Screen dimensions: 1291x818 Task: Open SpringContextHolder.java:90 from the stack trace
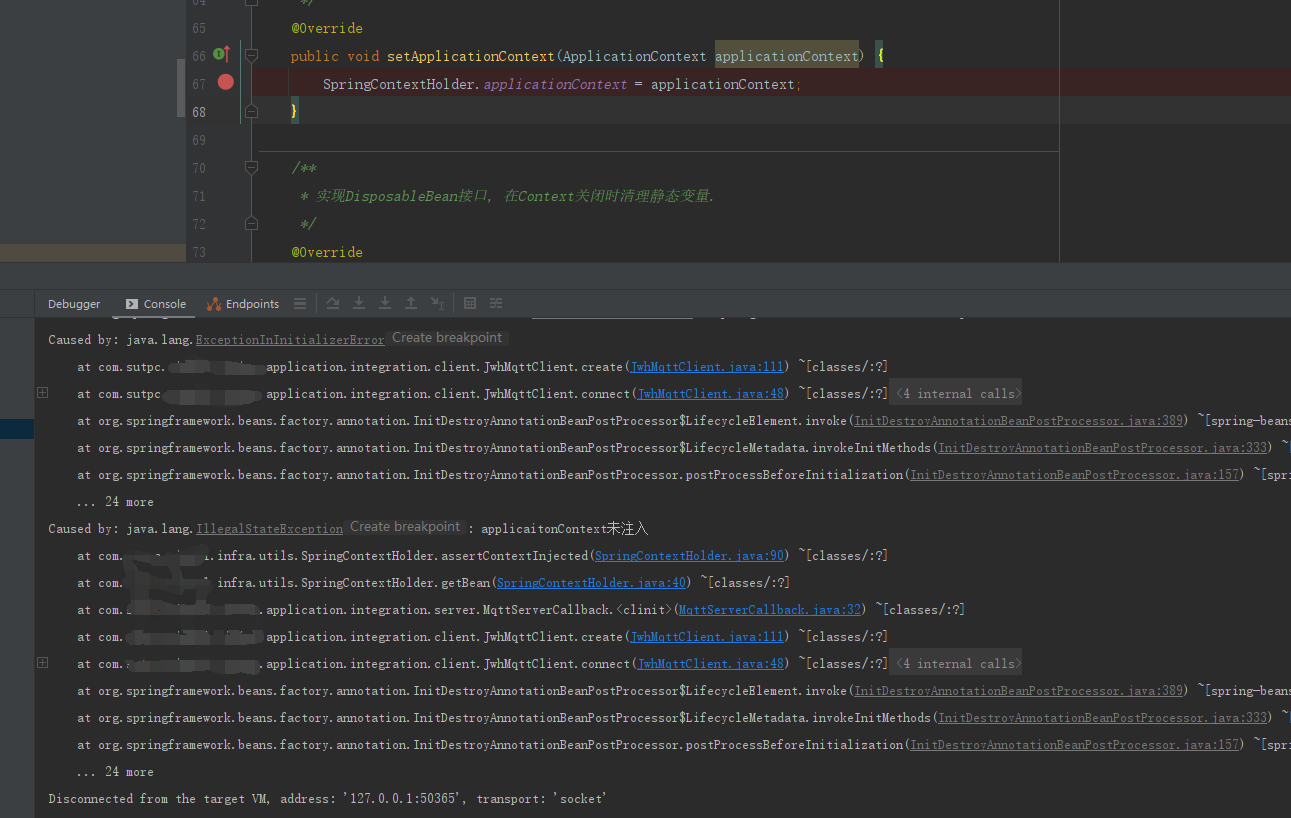(x=688, y=555)
